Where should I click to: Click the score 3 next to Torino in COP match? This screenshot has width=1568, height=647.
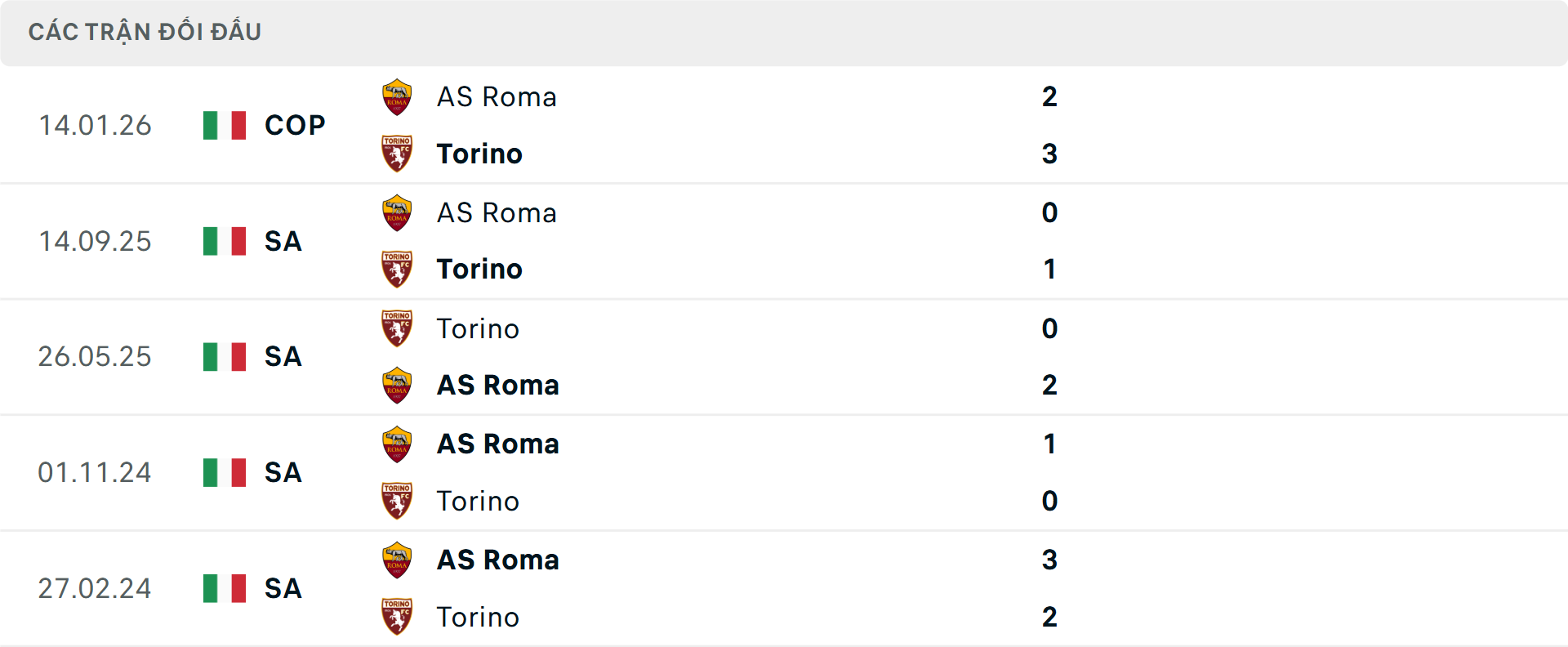[1050, 154]
